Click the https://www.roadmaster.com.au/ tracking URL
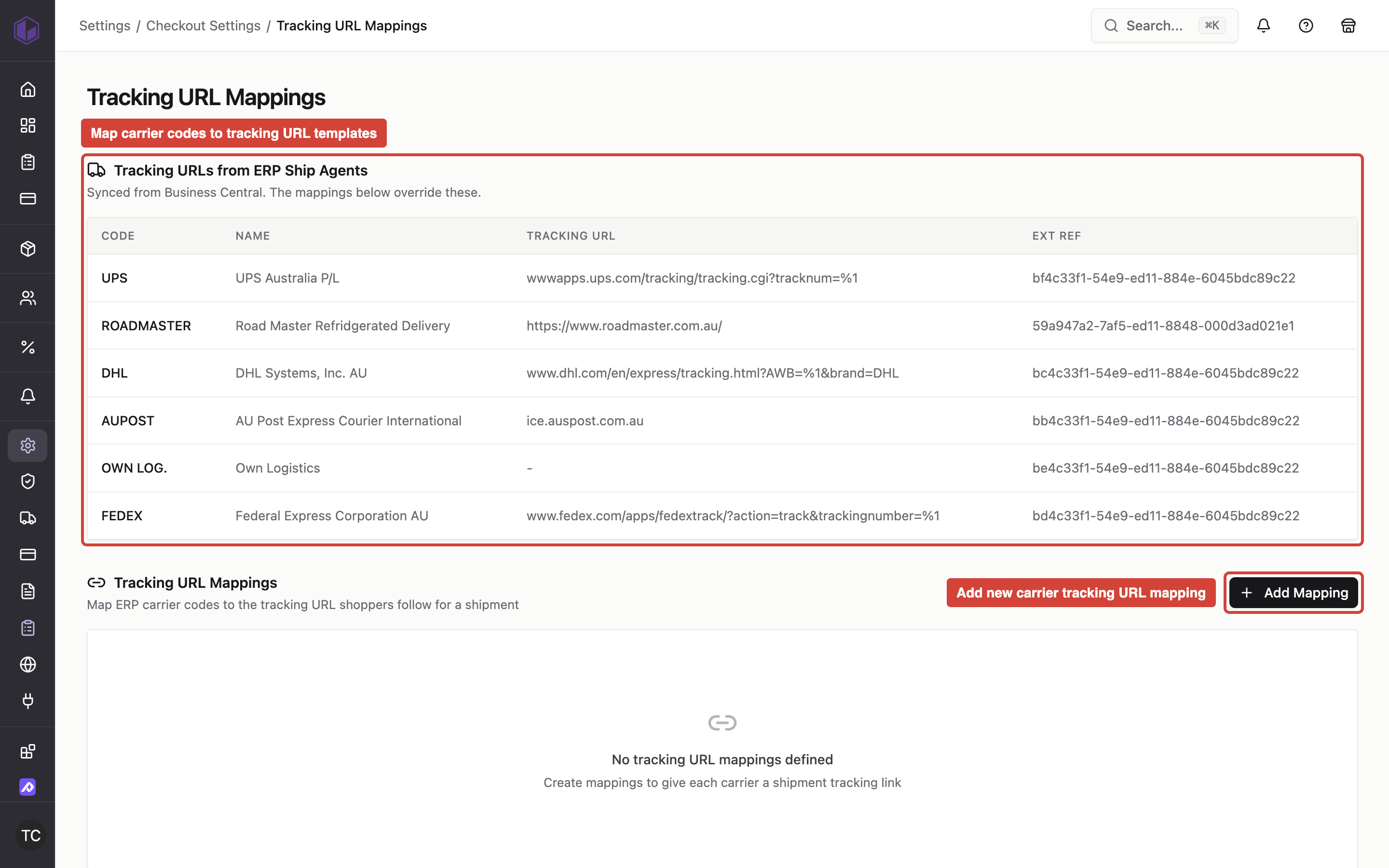The image size is (1389, 868). pyautogui.click(x=624, y=325)
